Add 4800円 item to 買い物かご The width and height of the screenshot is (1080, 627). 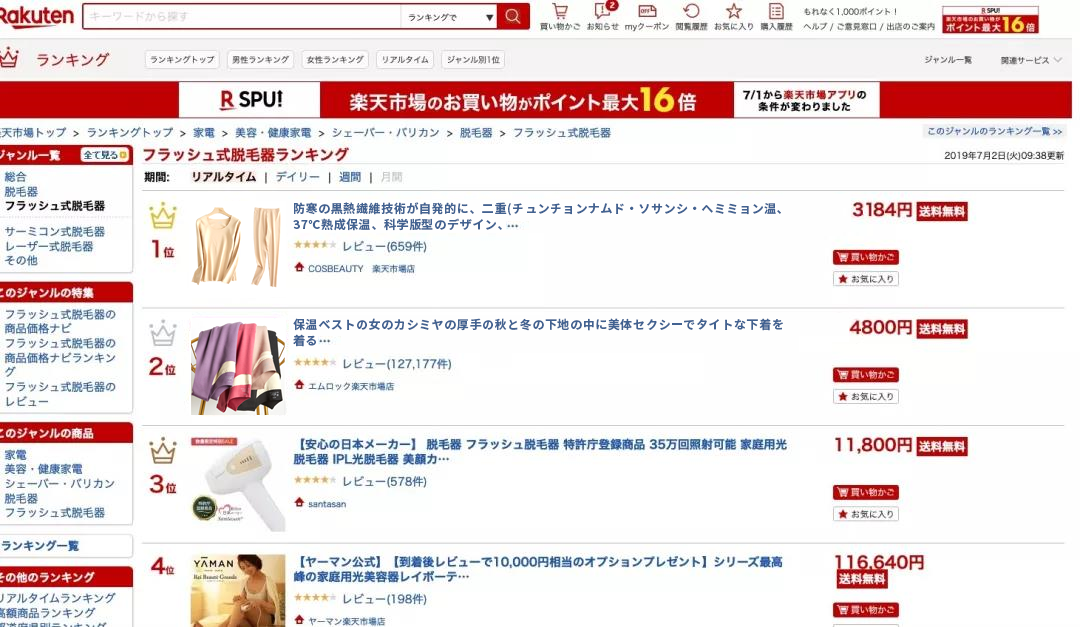pyautogui.click(x=866, y=375)
